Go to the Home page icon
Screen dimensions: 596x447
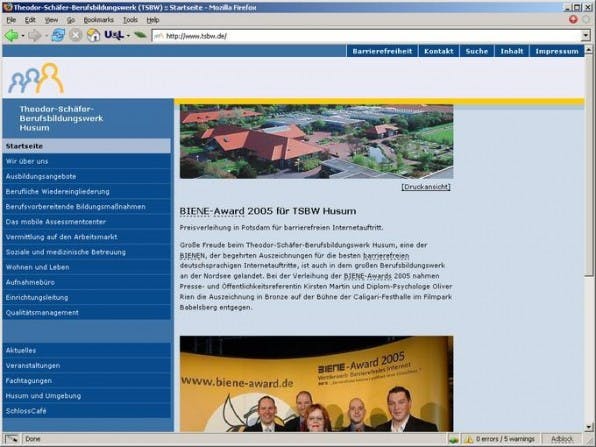click(x=93, y=35)
